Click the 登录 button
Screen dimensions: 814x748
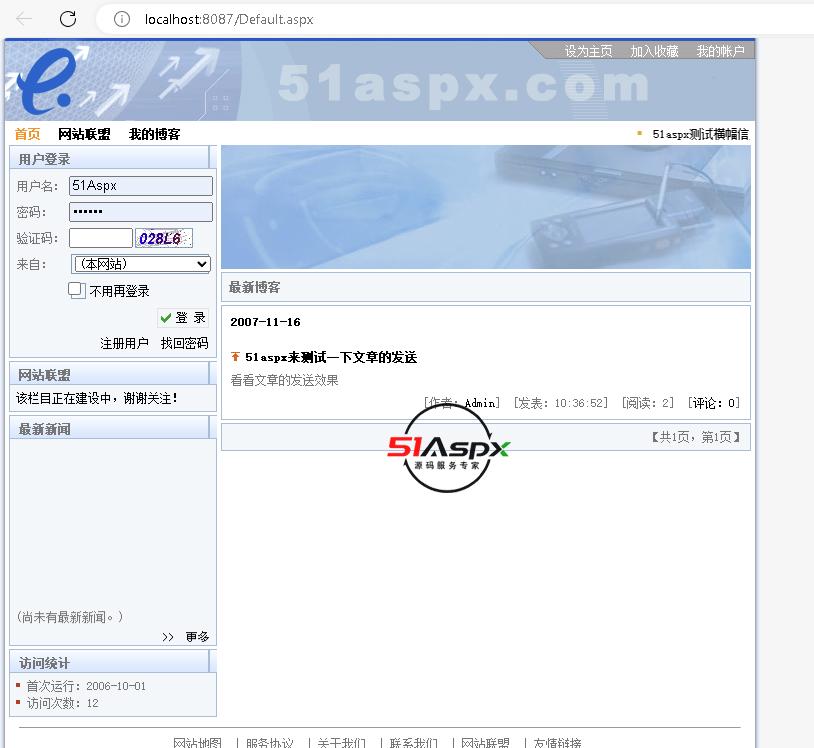[x=183, y=318]
